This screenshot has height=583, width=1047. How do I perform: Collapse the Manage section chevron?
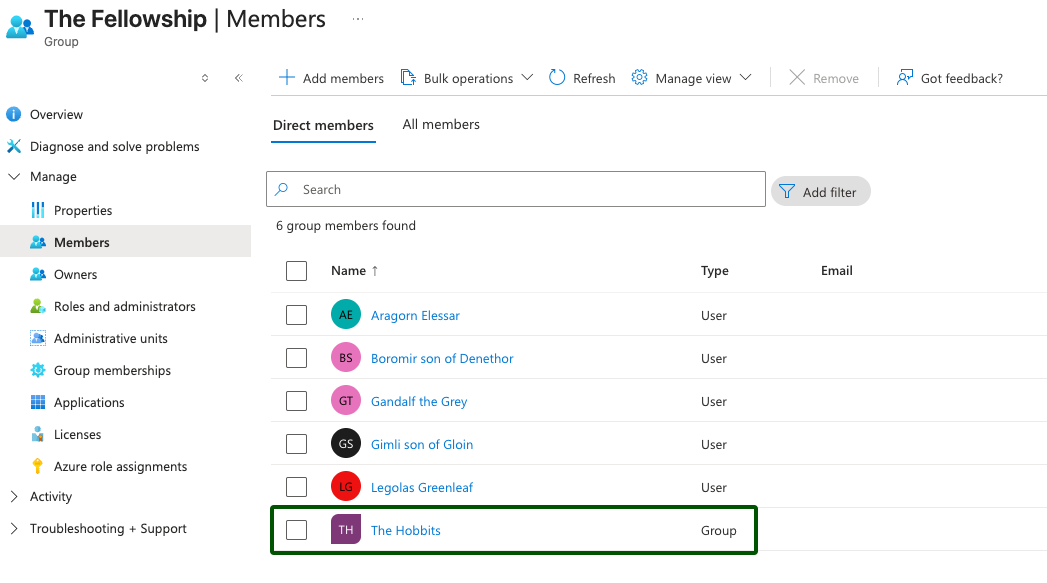point(14,176)
